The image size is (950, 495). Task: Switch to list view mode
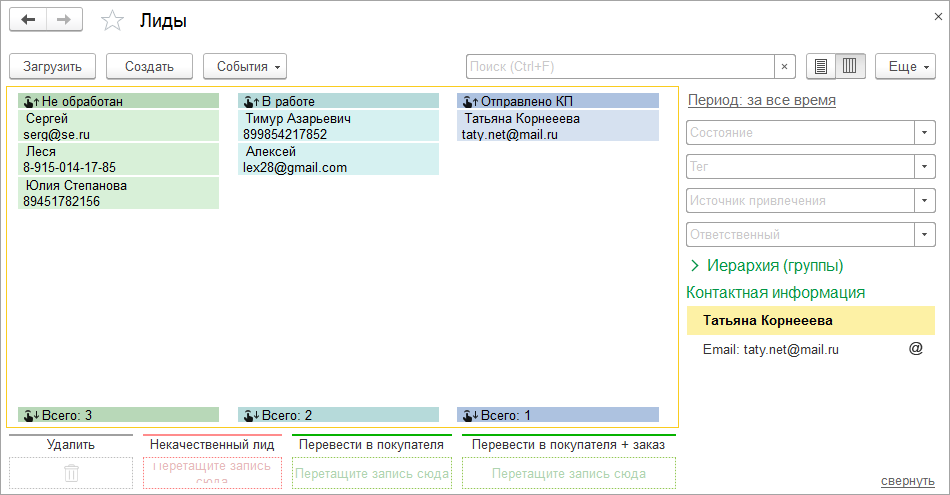pos(821,67)
